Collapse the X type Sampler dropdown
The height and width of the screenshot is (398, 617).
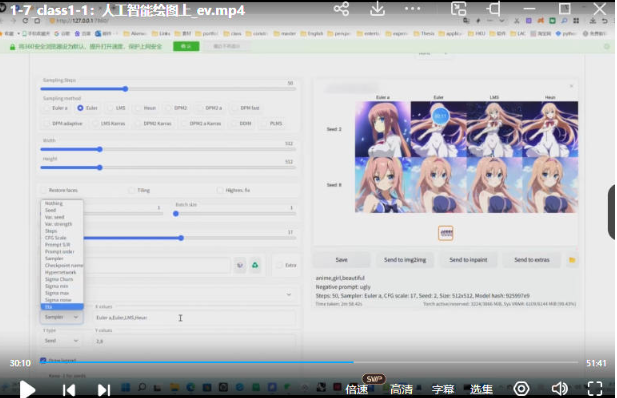pos(61,317)
